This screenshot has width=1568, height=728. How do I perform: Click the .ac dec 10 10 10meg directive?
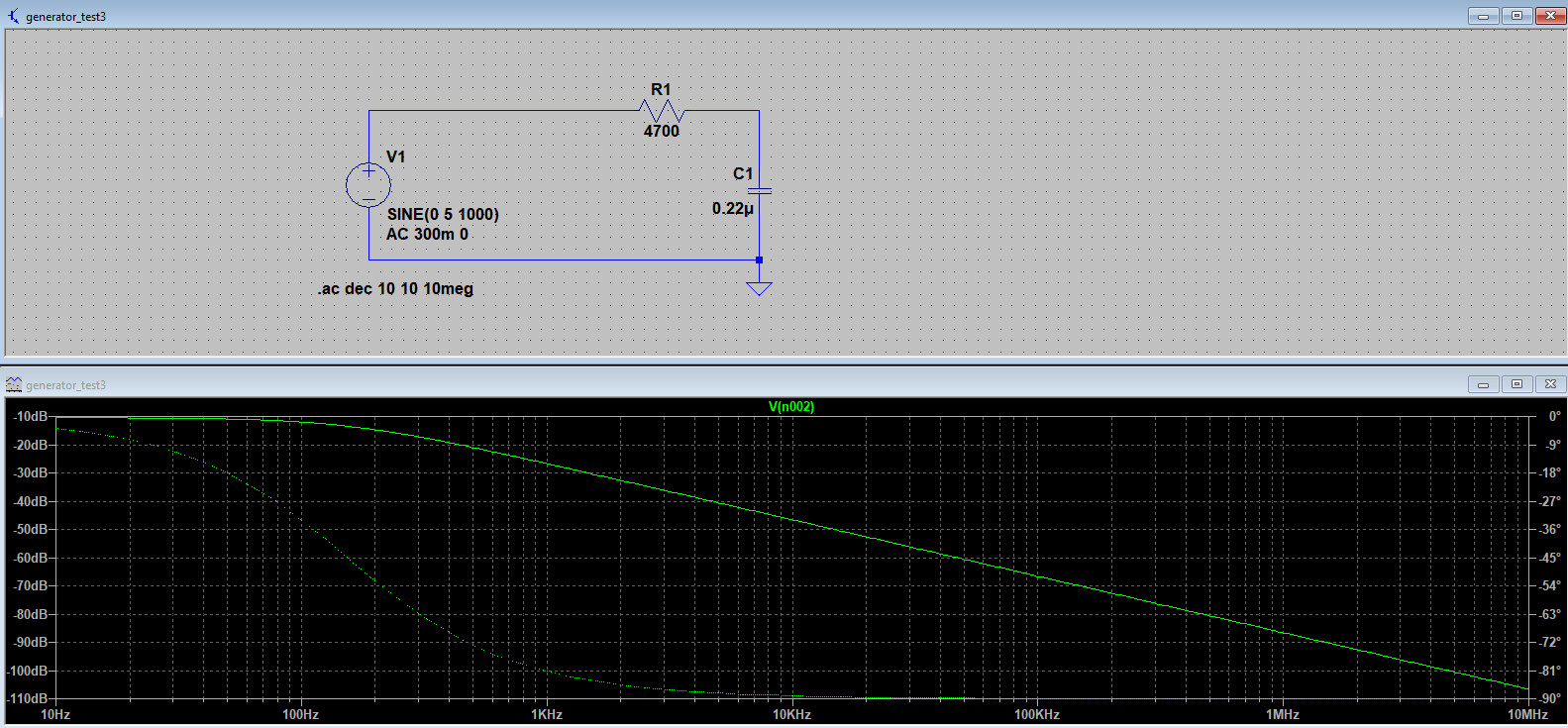point(396,289)
